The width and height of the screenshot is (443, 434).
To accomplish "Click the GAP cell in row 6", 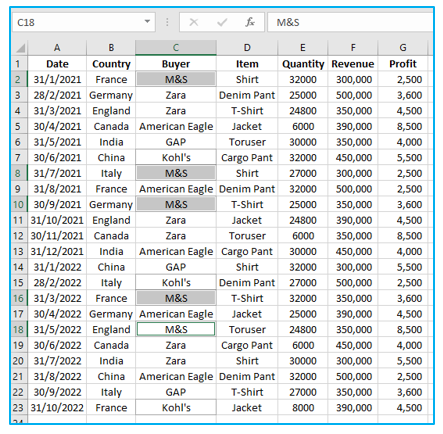I will pos(176,142).
